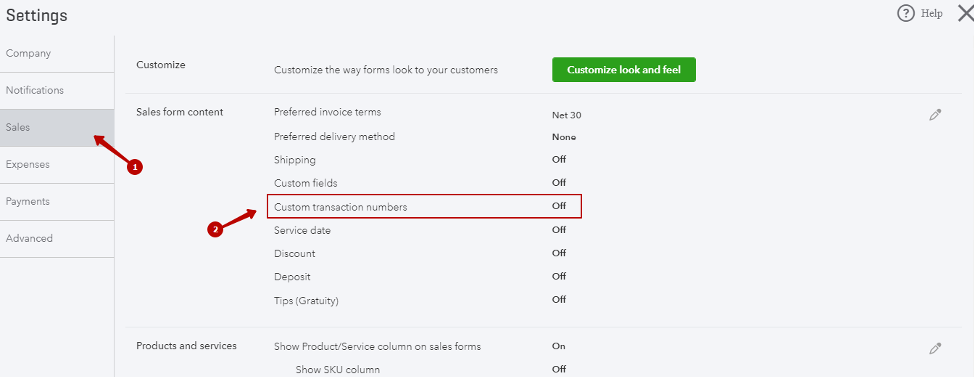Viewport: 974px width, 377px height.
Task: Click On value for Product/Service column
Action: [558, 346]
